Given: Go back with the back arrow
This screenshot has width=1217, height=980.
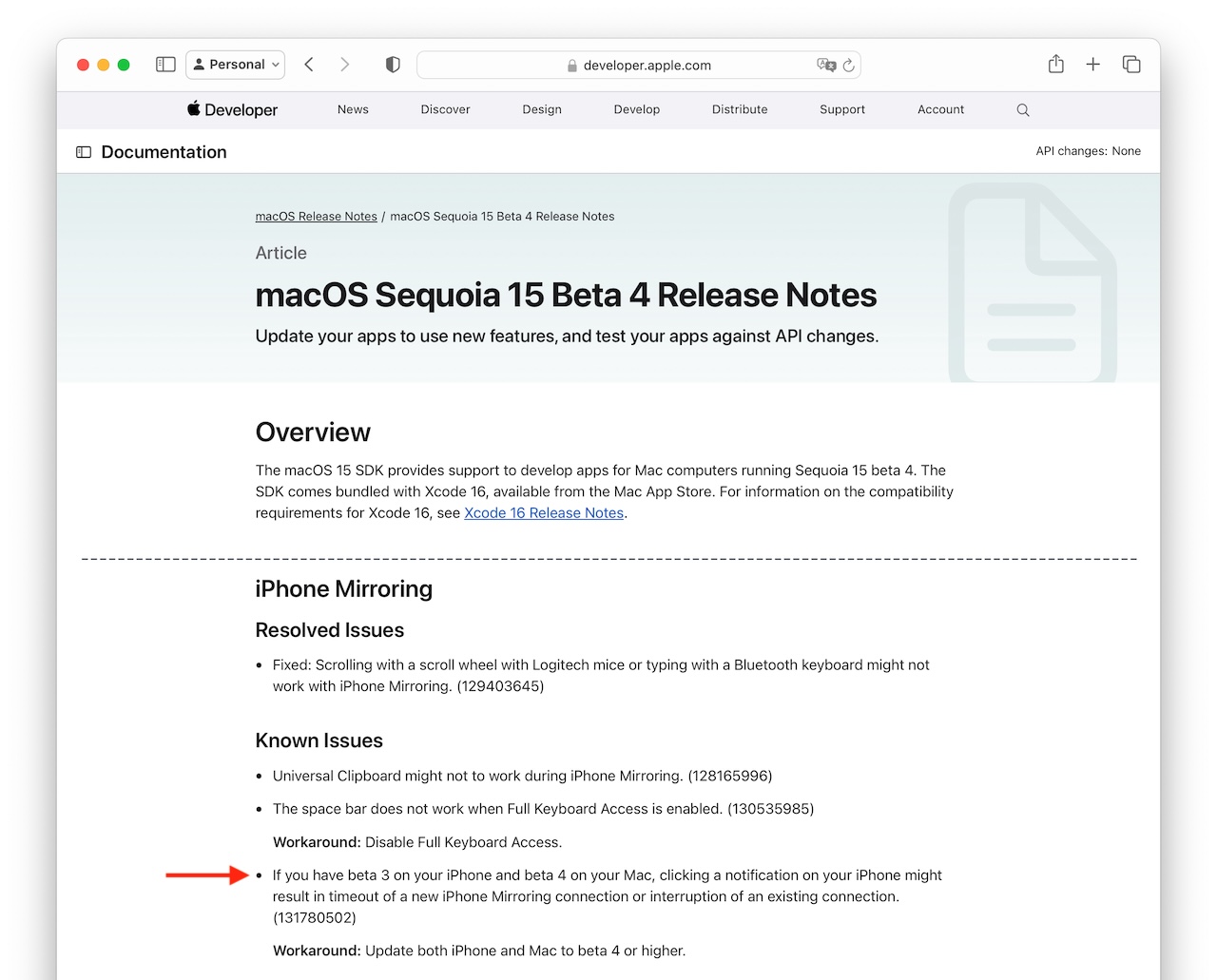Looking at the screenshot, I should (x=309, y=65).
